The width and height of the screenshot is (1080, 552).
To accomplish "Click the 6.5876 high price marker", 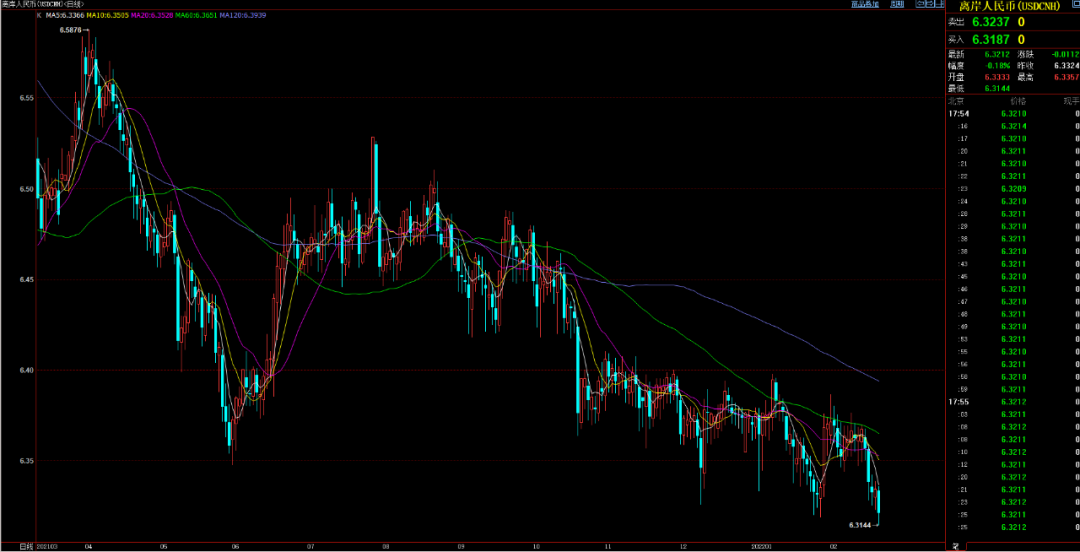I will point(71,30).
